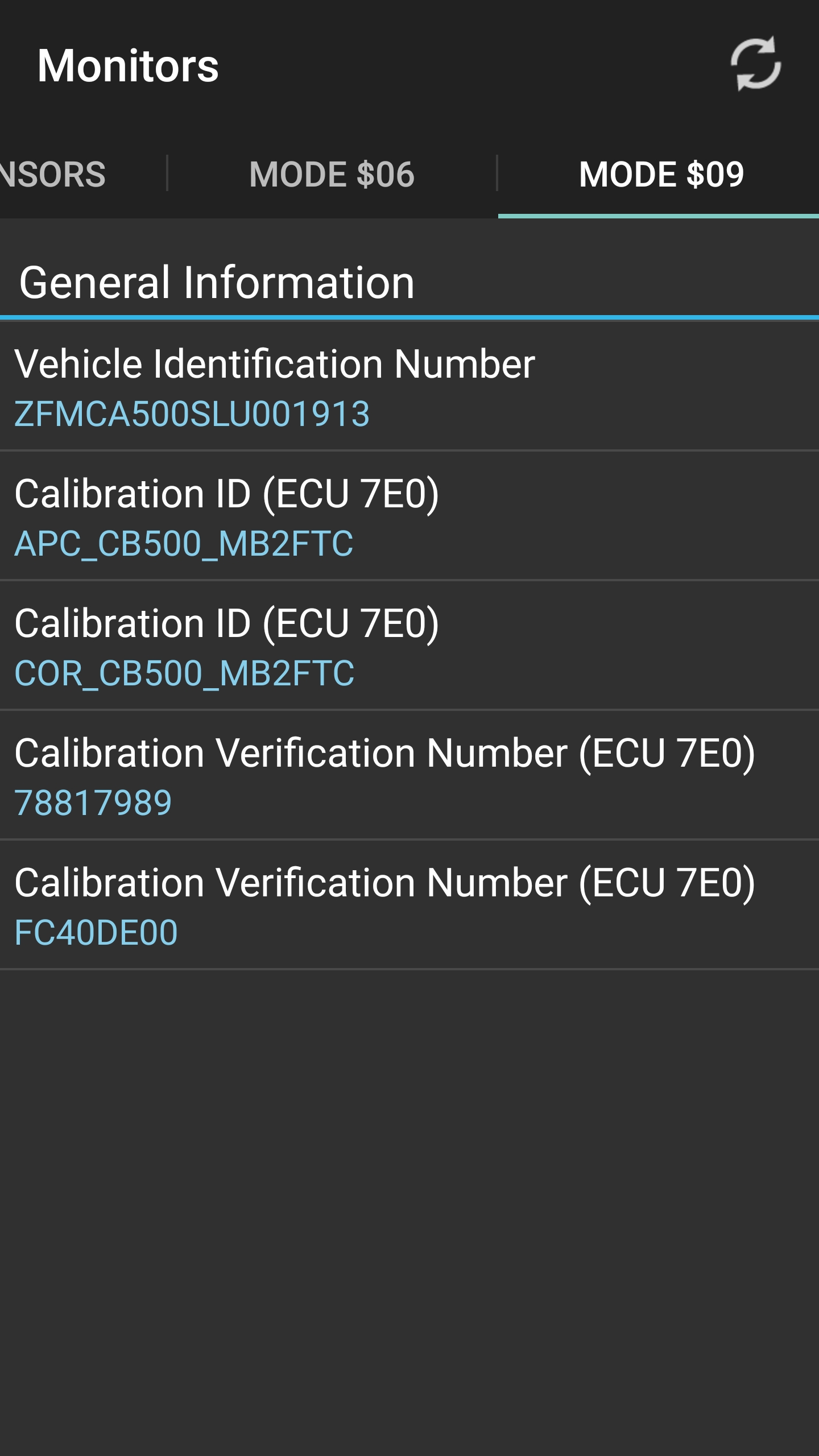The width and height of the screenshot is (819, 1456).
Task: Select the MODE $09 tab
Action: tap(661, 174)
